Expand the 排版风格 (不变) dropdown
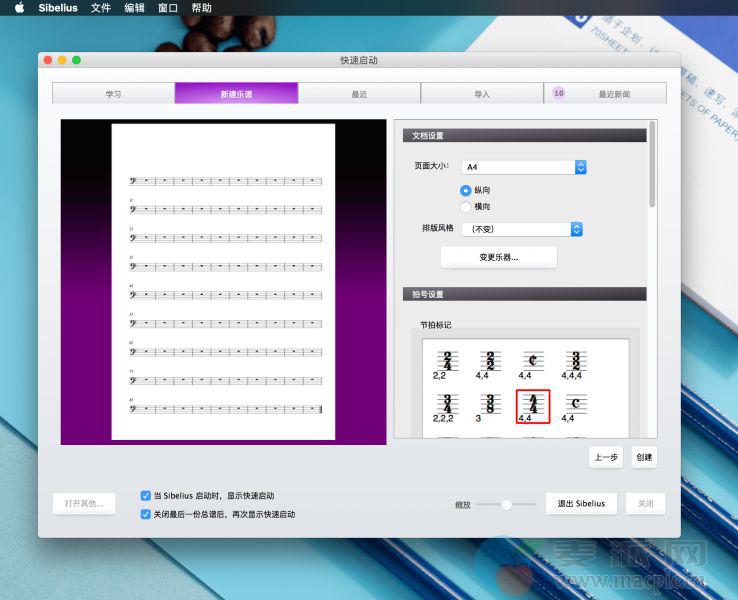 coord(522,229)
